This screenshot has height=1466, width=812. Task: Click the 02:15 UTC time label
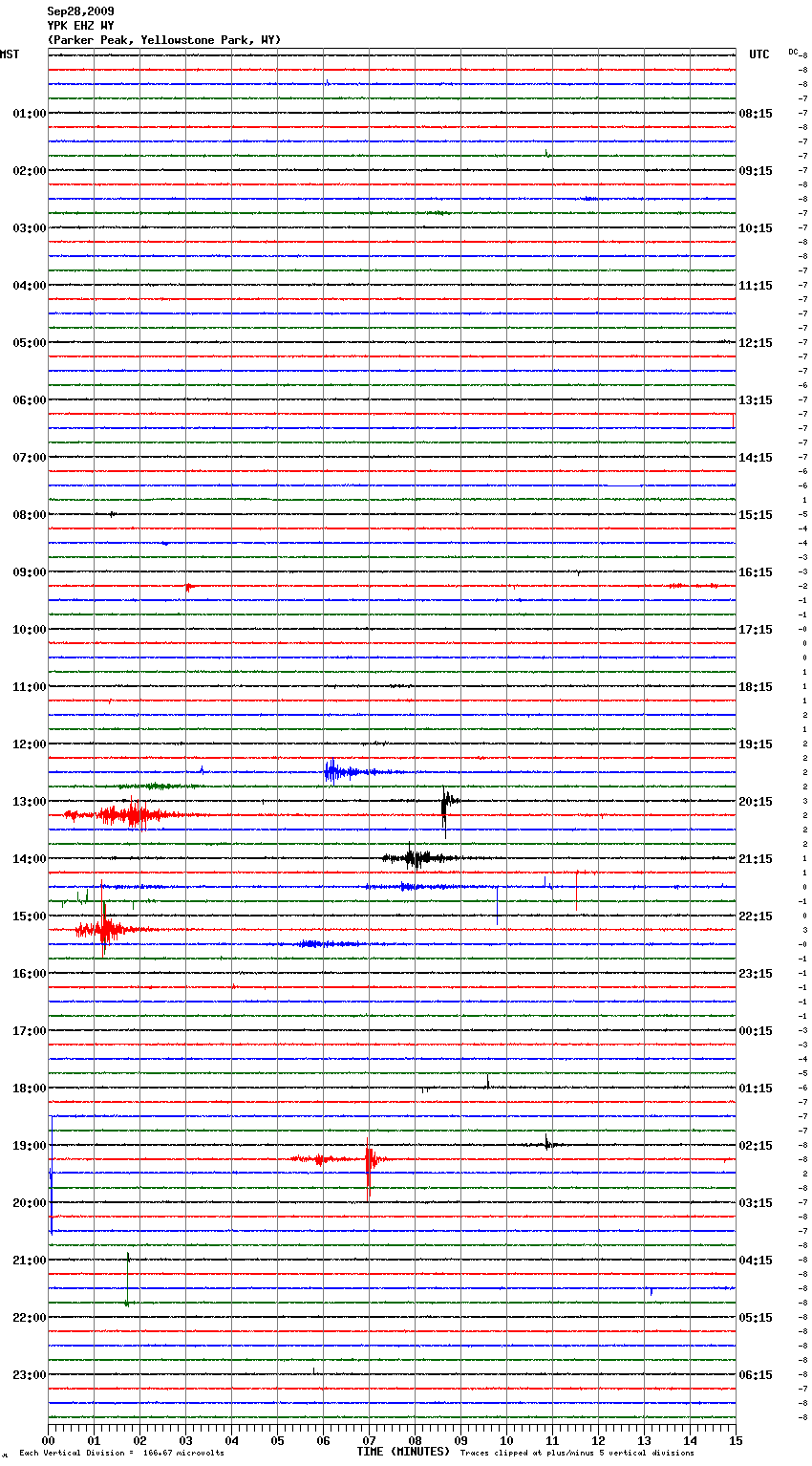coord(756,1146)
